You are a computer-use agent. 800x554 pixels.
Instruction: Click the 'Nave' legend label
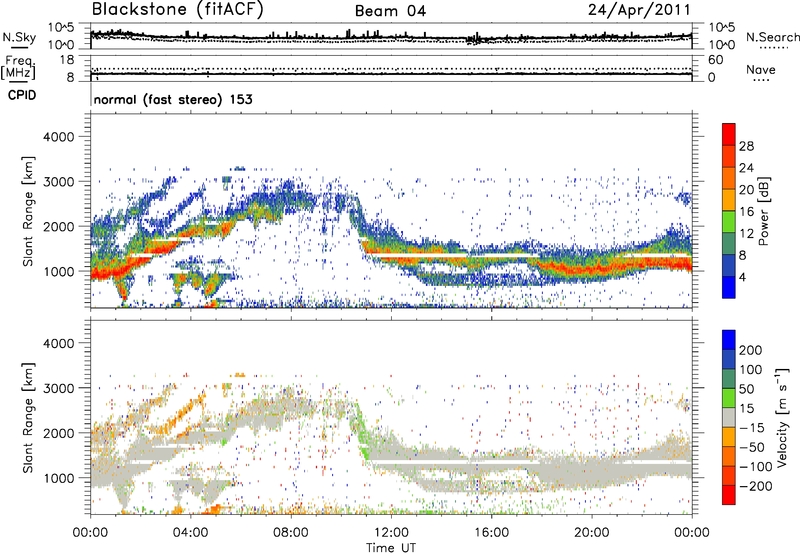pyautogui.click(x=761, y=69)
